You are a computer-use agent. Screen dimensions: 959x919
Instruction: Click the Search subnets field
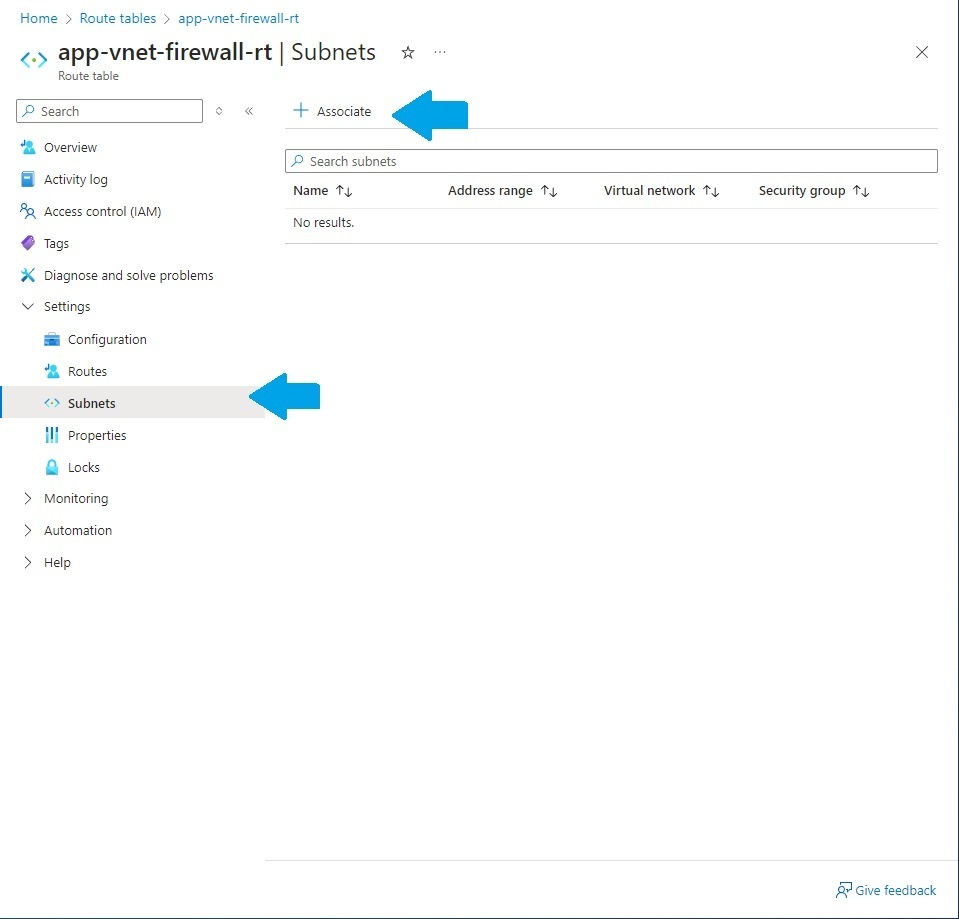click(611, 161)
